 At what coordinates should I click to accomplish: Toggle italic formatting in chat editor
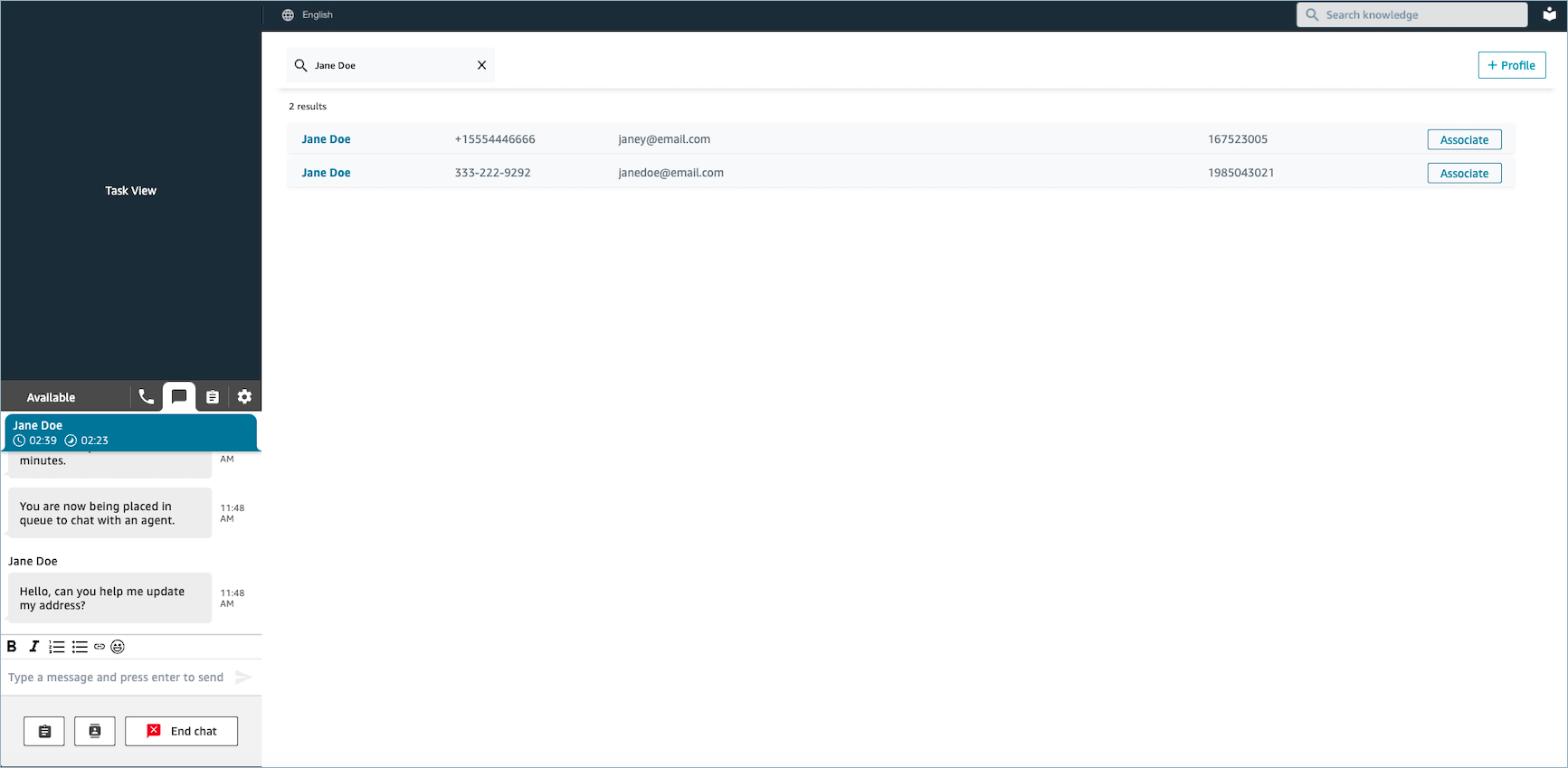point(33,647)
